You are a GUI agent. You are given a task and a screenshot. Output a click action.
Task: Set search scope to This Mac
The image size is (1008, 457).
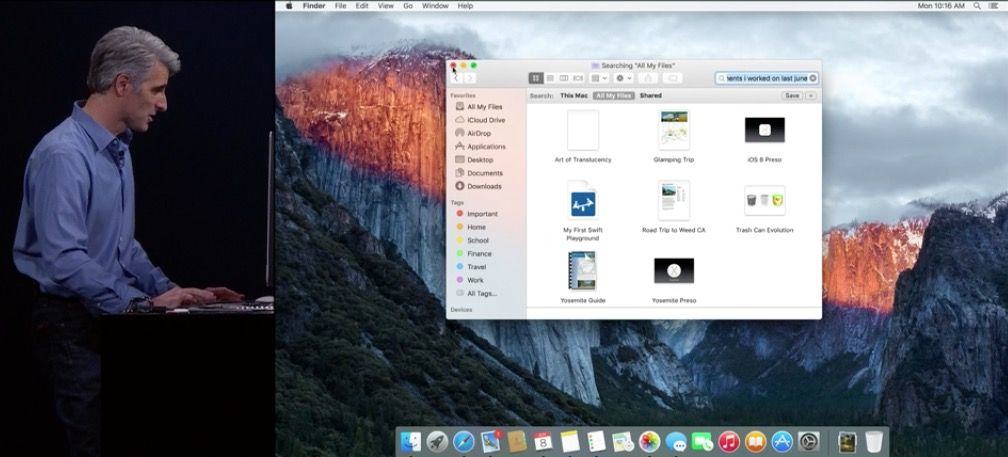click(573, 96)
